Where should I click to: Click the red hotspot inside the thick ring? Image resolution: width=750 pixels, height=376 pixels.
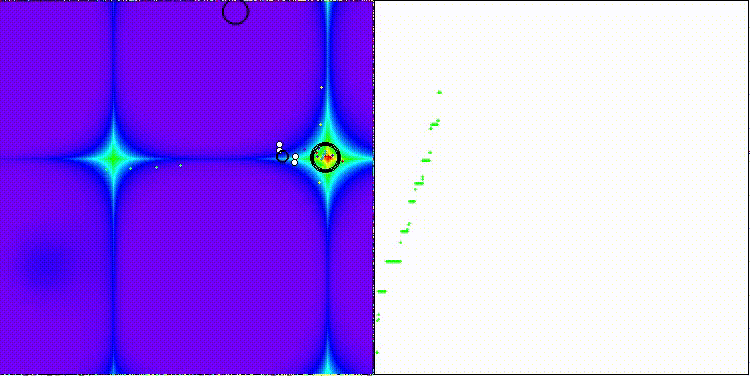pyautogui.click(x=328, y=157)
